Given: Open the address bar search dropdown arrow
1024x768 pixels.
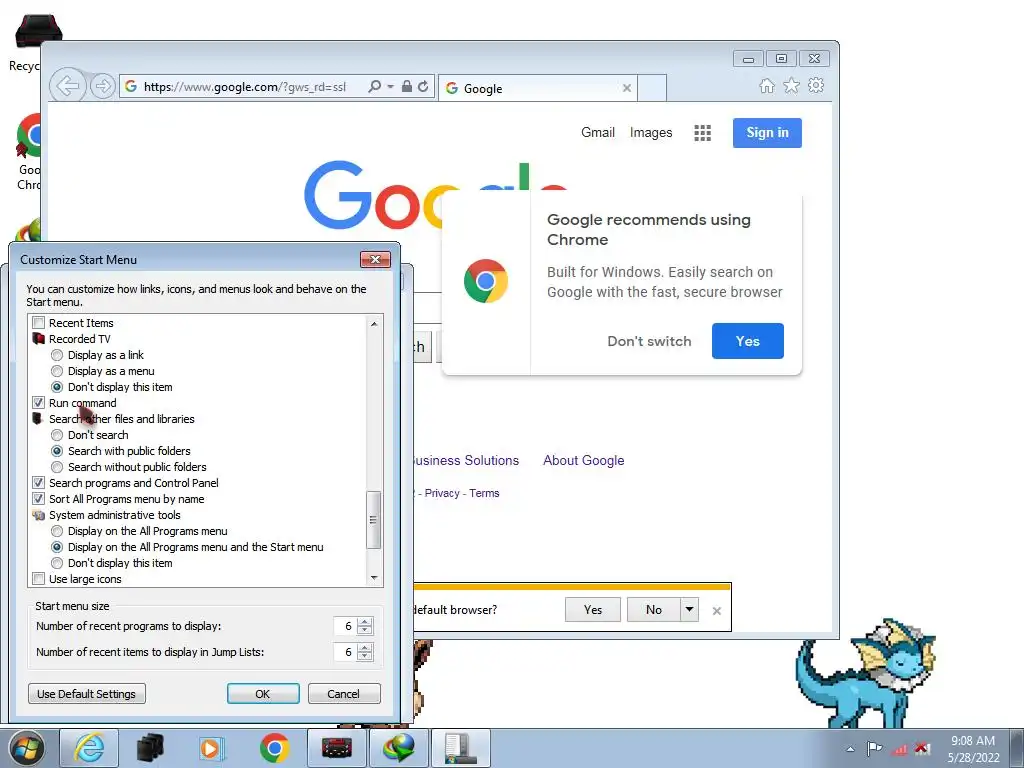Looking at the screenshot, I should point(391,86).
